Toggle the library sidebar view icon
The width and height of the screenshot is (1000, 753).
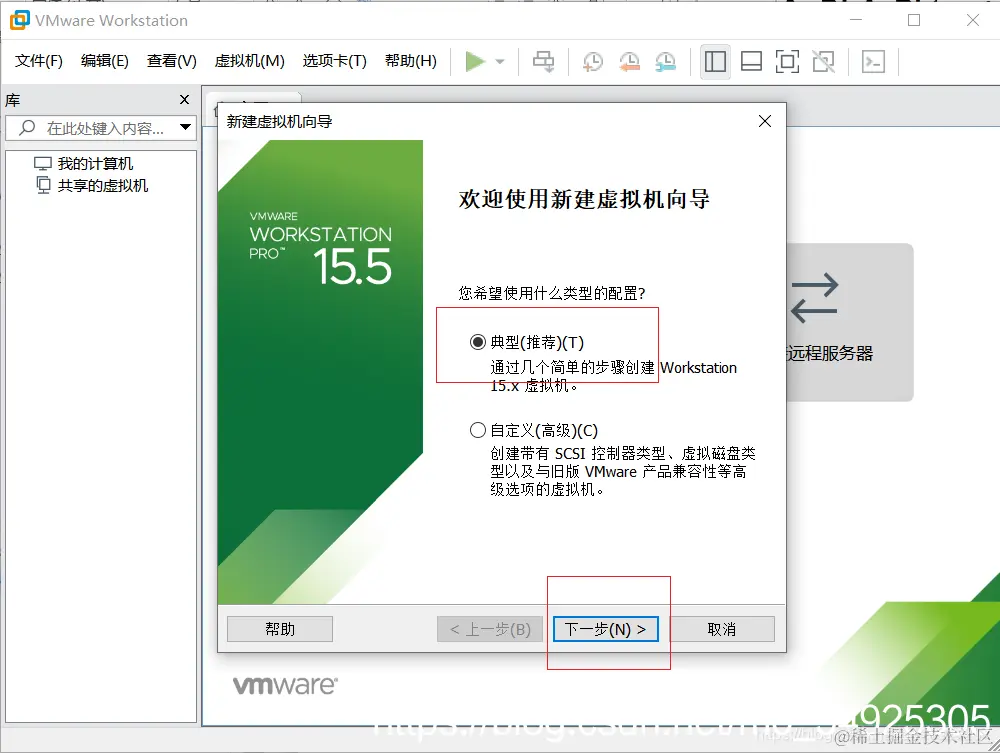(x=715, y=62)
